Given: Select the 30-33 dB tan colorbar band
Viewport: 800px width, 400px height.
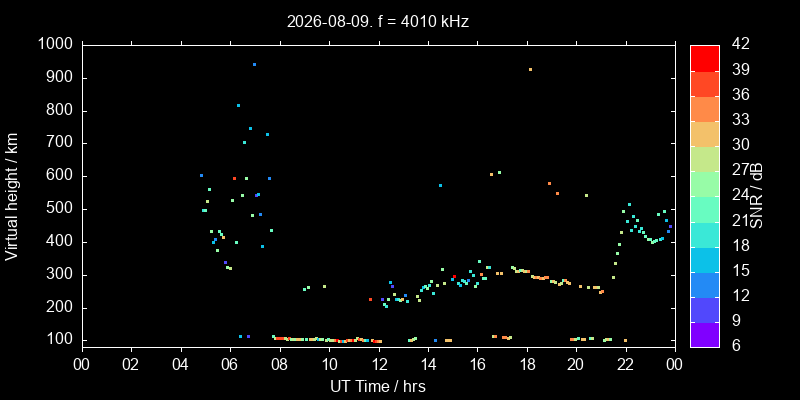Looking at the screenshot, I should [705, 134].
